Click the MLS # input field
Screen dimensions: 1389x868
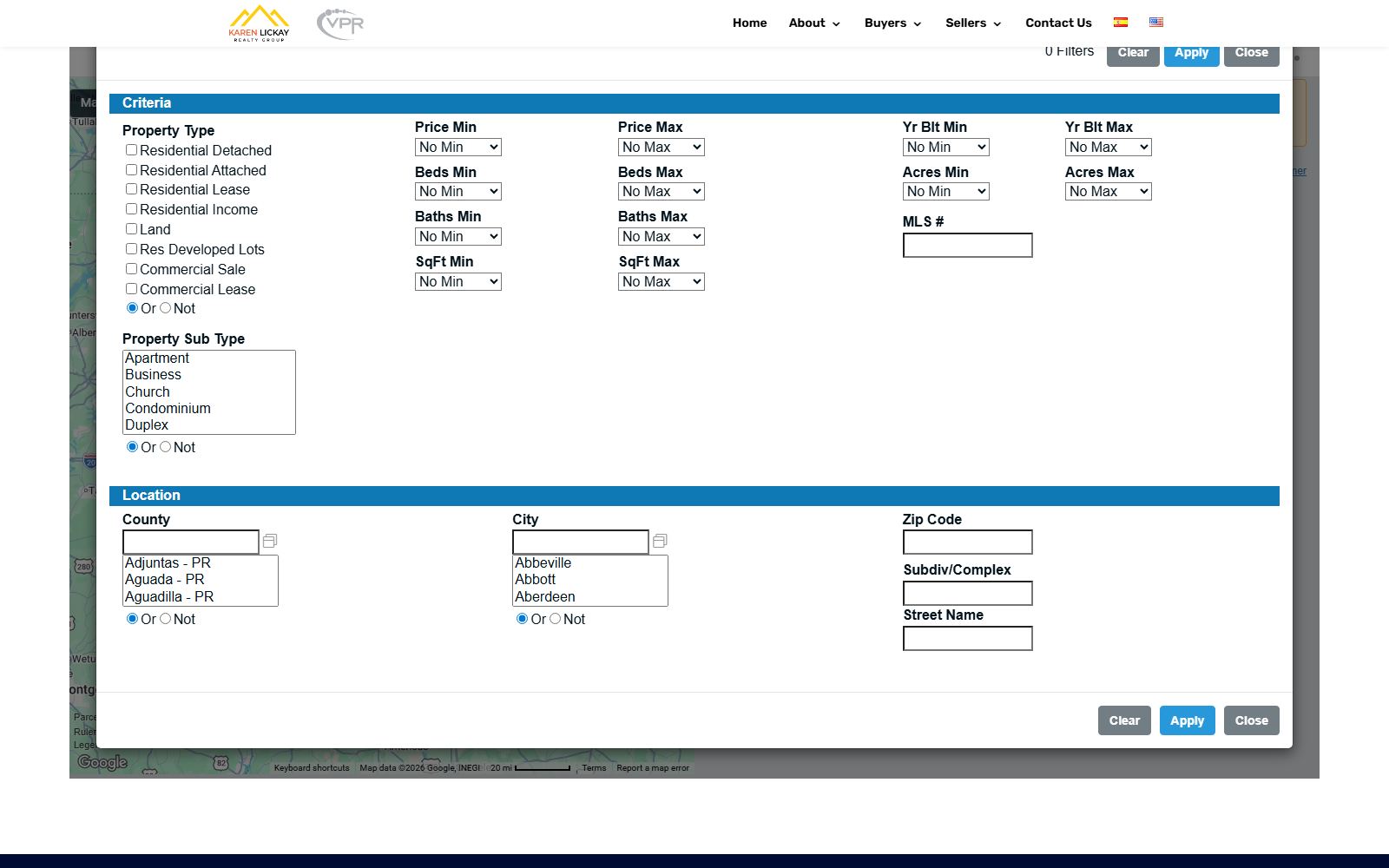968,246
